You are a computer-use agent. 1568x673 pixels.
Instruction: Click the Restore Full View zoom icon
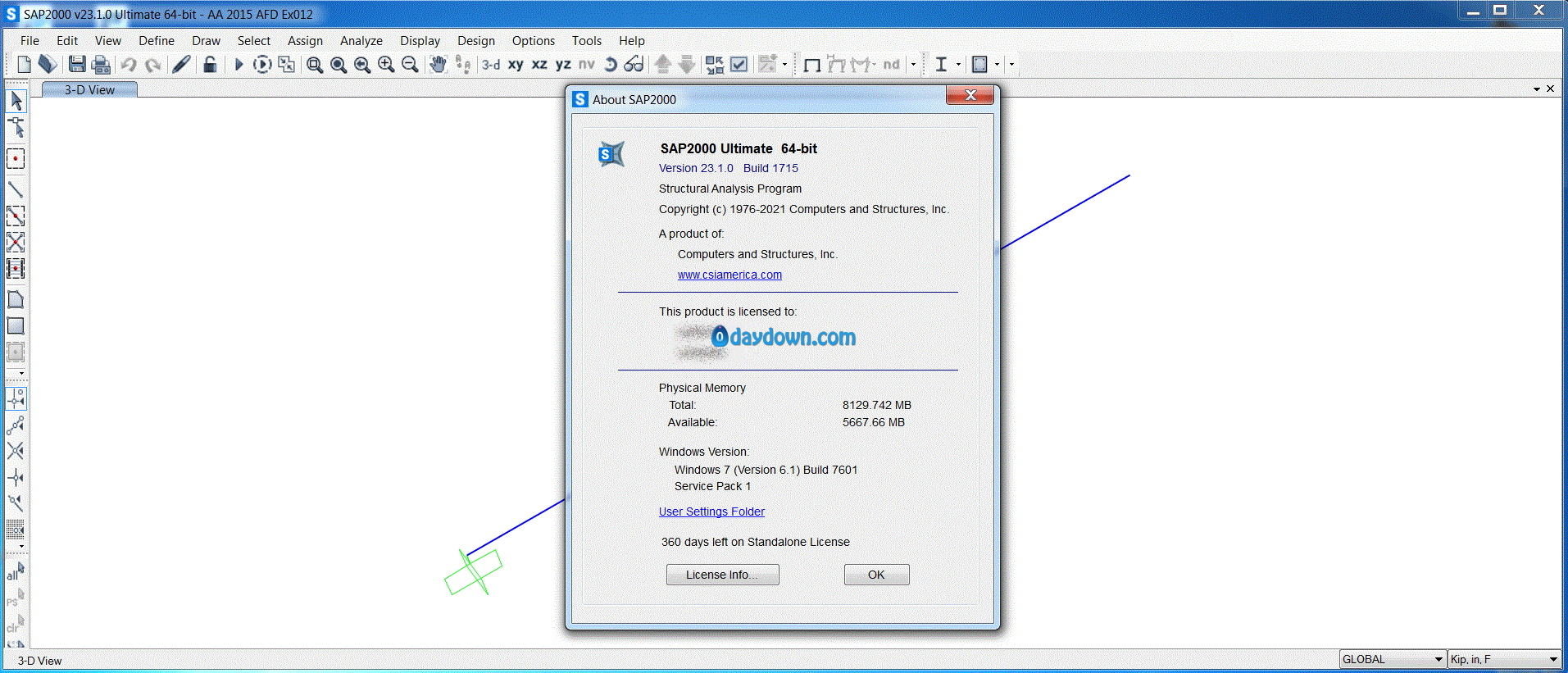coord(338,64)
